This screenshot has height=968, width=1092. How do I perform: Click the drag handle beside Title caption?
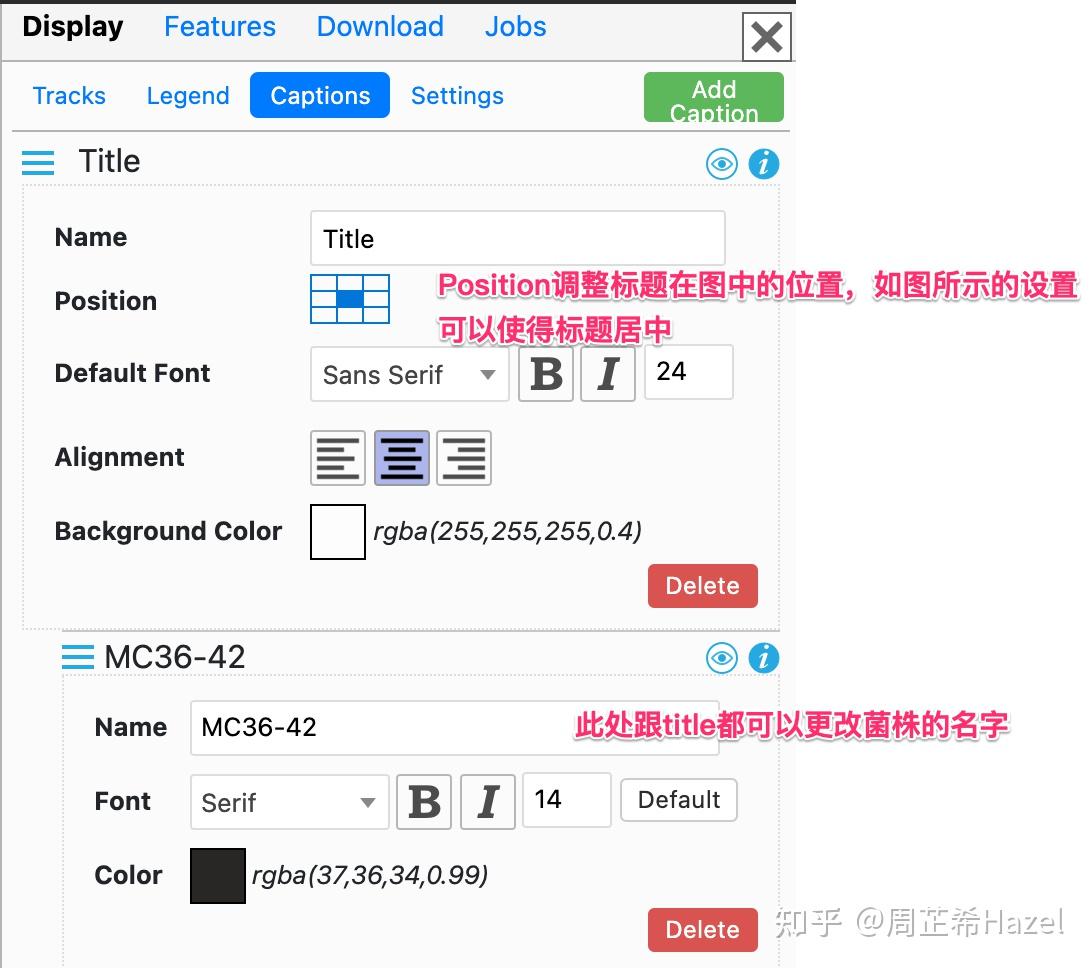coord(37,162)
